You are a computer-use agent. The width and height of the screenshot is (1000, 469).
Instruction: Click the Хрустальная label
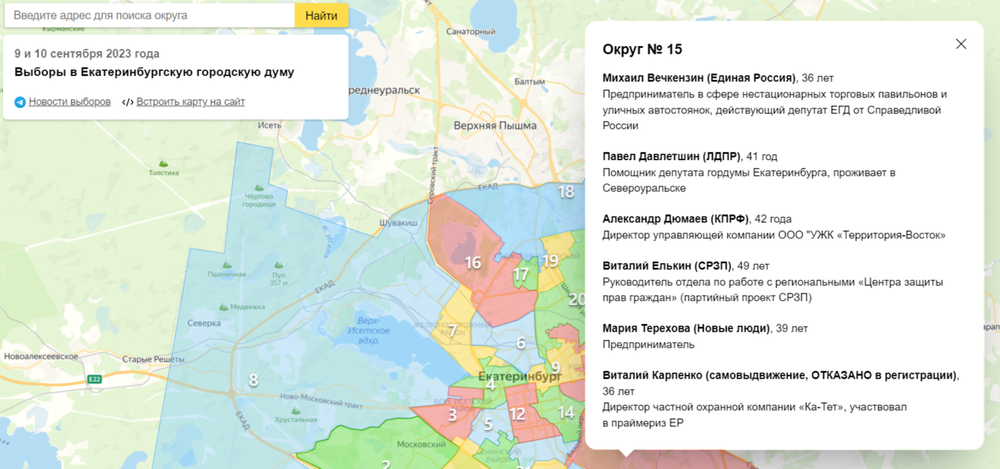[x=295, y=419]
